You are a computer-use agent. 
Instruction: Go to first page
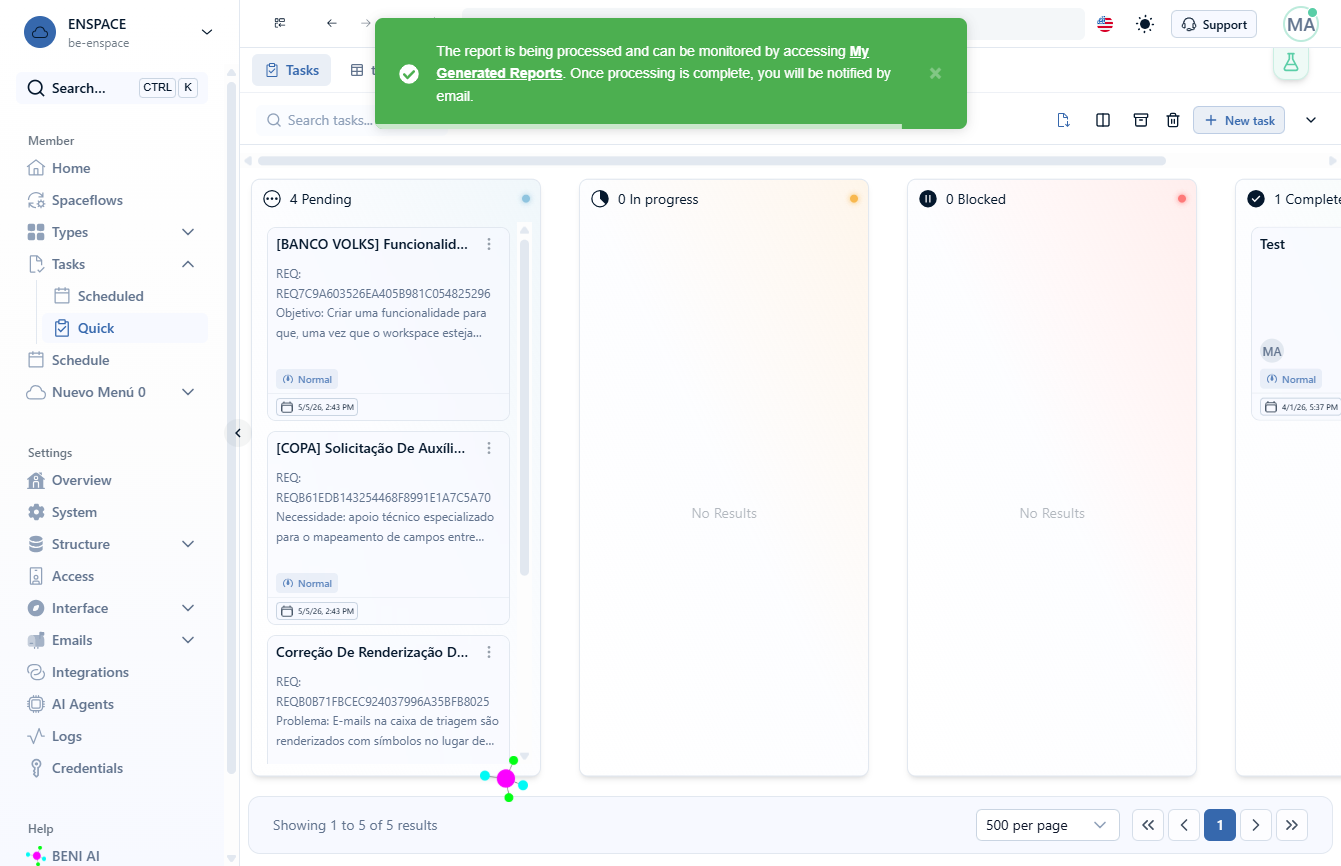tap(1148, 825)
